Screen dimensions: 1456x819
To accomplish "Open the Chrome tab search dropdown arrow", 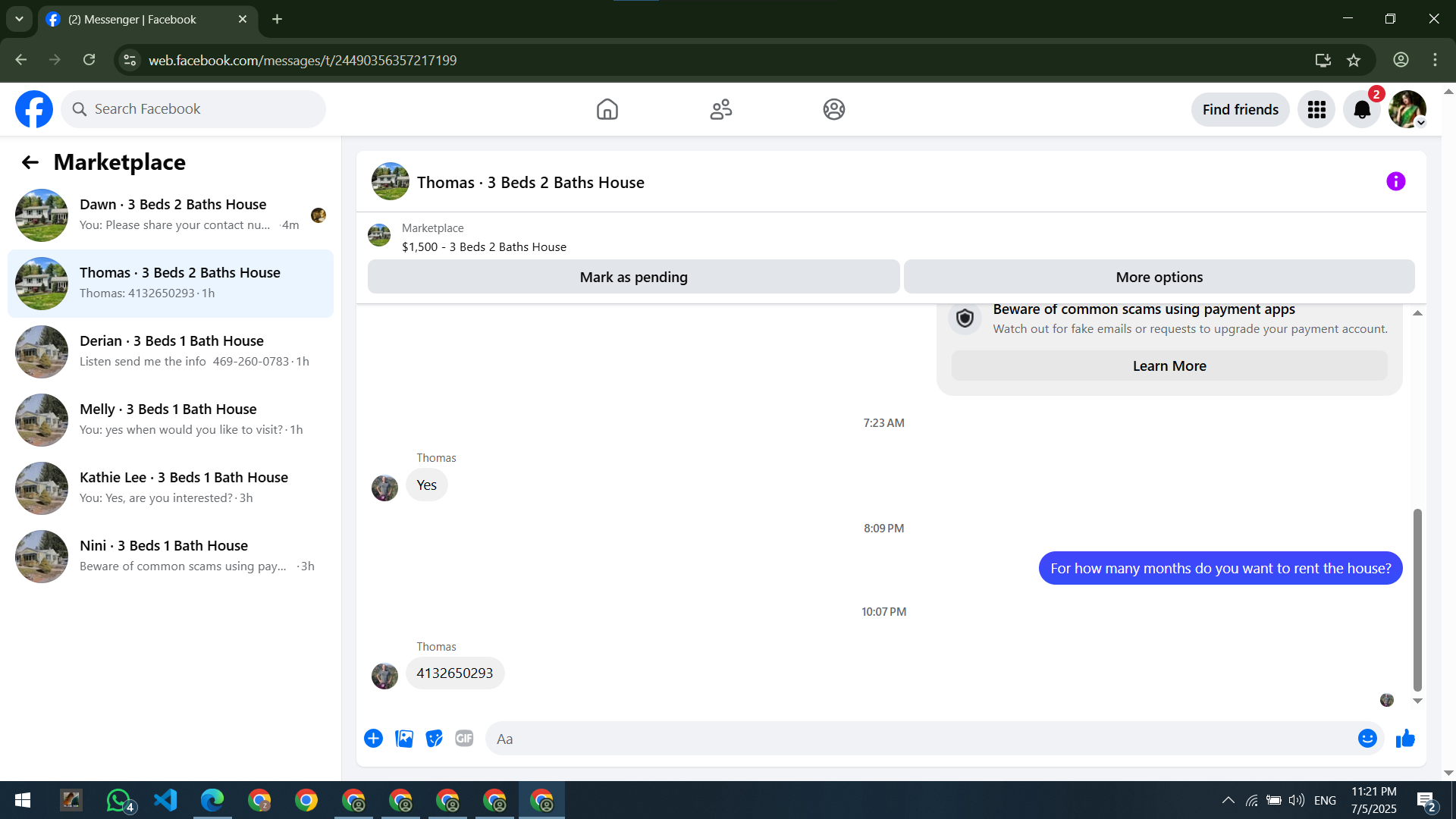I will 19,19.
